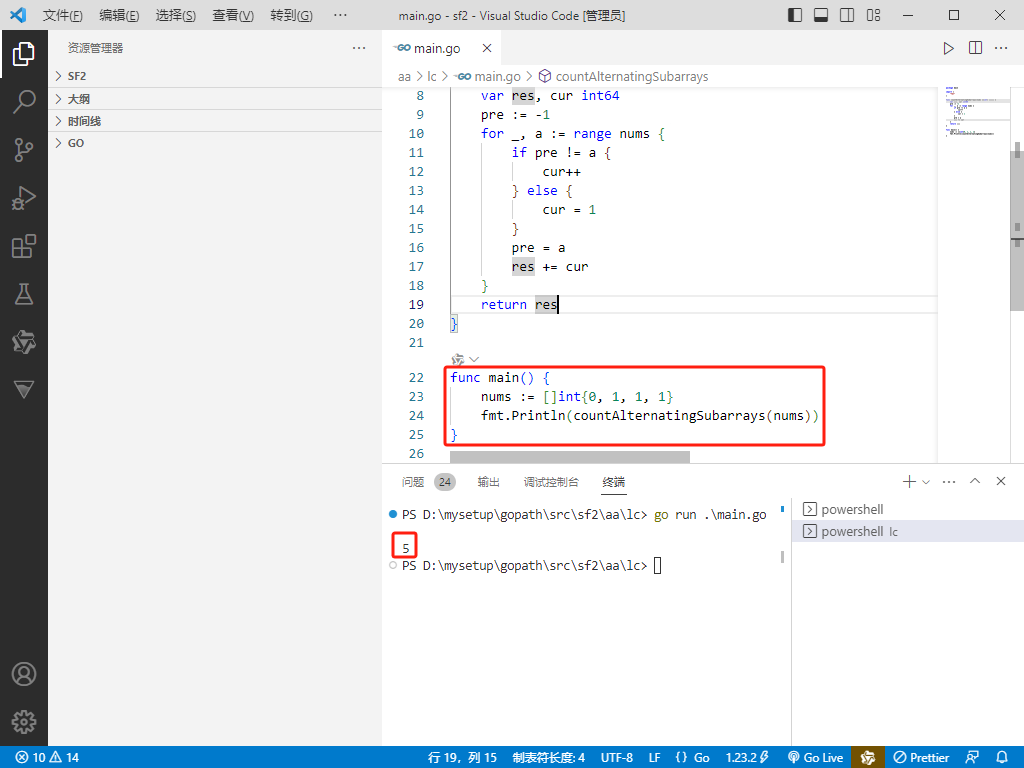Screen dimensions: 1024x768
Task: Change UTF-8 file encoding
Action: (x=616, y=758)
